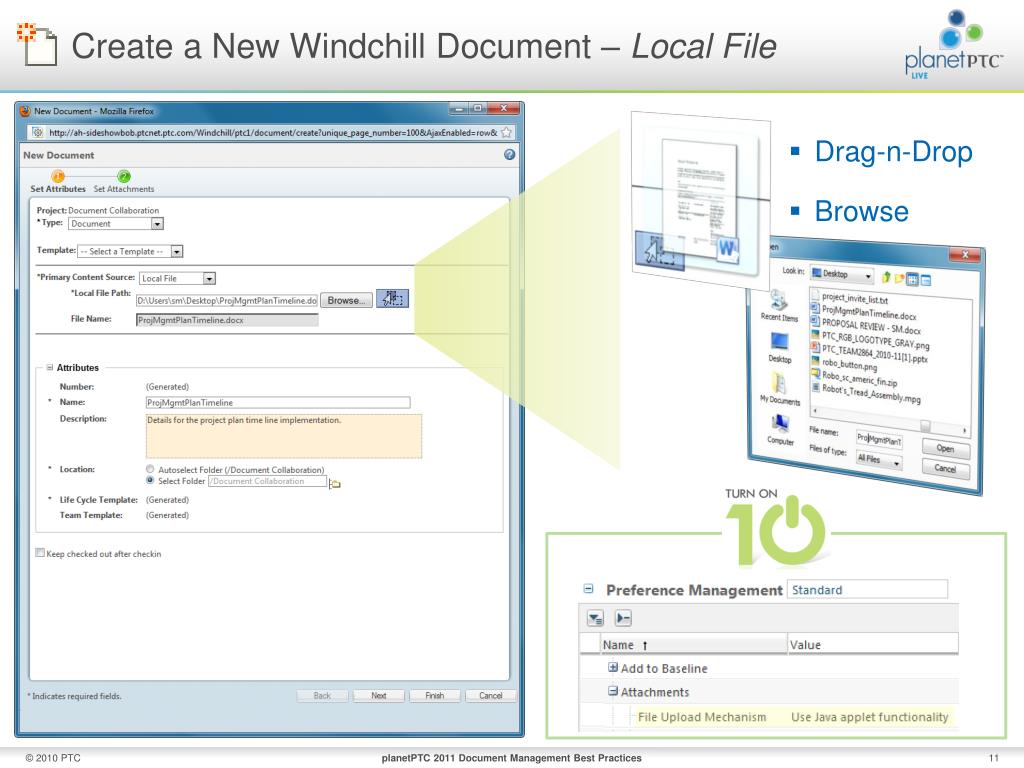This screenshot has height=768, width=1024.
Task: Click the site identity icon left of URL
Action: [38, 133]
